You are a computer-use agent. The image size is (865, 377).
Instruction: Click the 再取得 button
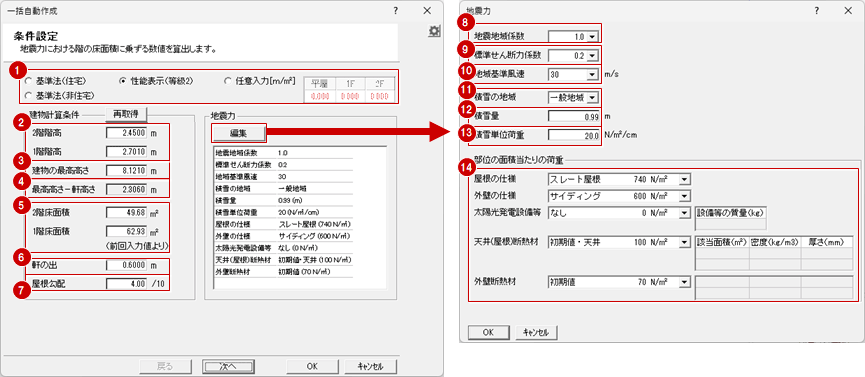pyautogui.click(x=127, y=114)
